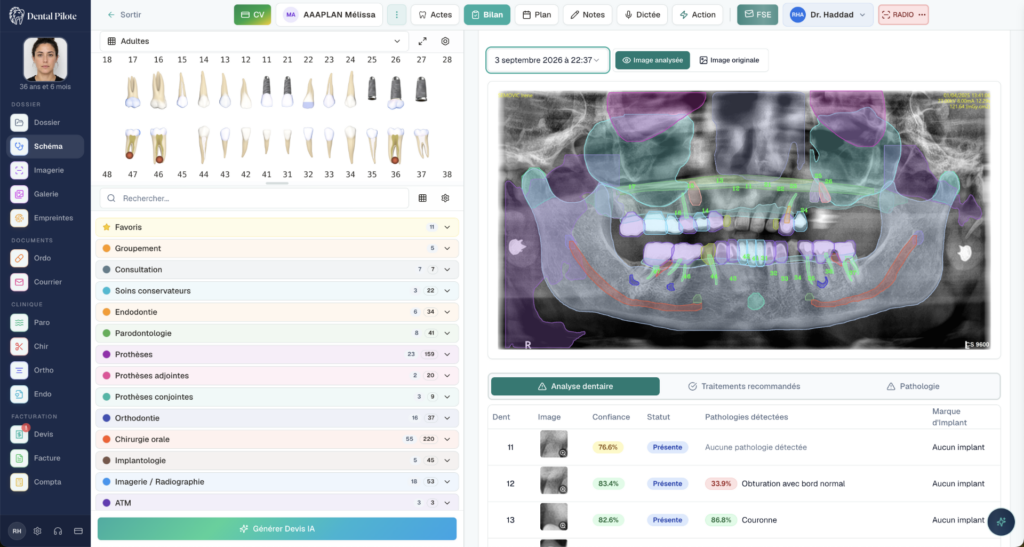Viewport: 1024px width, 547px height.
Task: Open the Bilan tab
Action: [487, 14]
